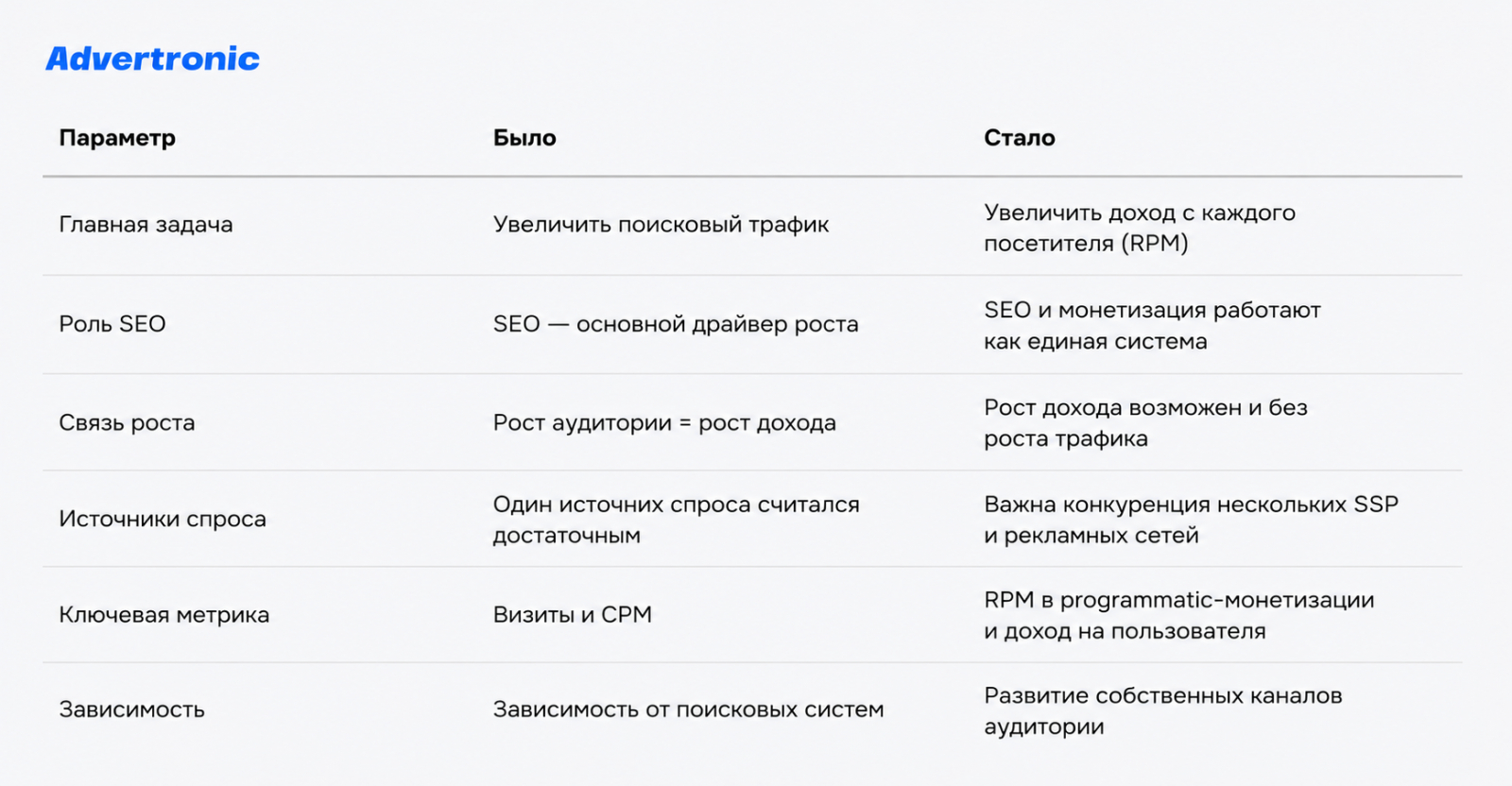
Task: Click the SEO и монетизация единая система cell
Action: point(1152,325)
